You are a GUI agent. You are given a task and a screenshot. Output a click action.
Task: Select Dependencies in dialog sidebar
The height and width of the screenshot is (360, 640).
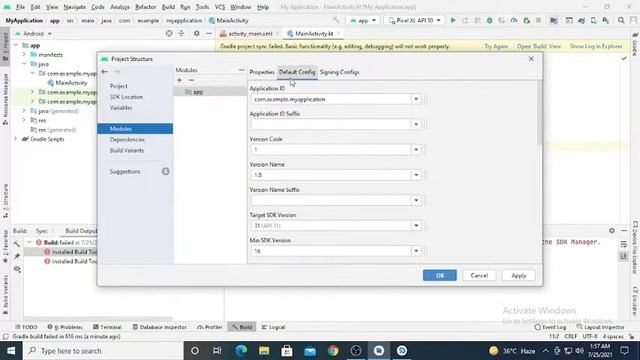(x=127, y=140)
